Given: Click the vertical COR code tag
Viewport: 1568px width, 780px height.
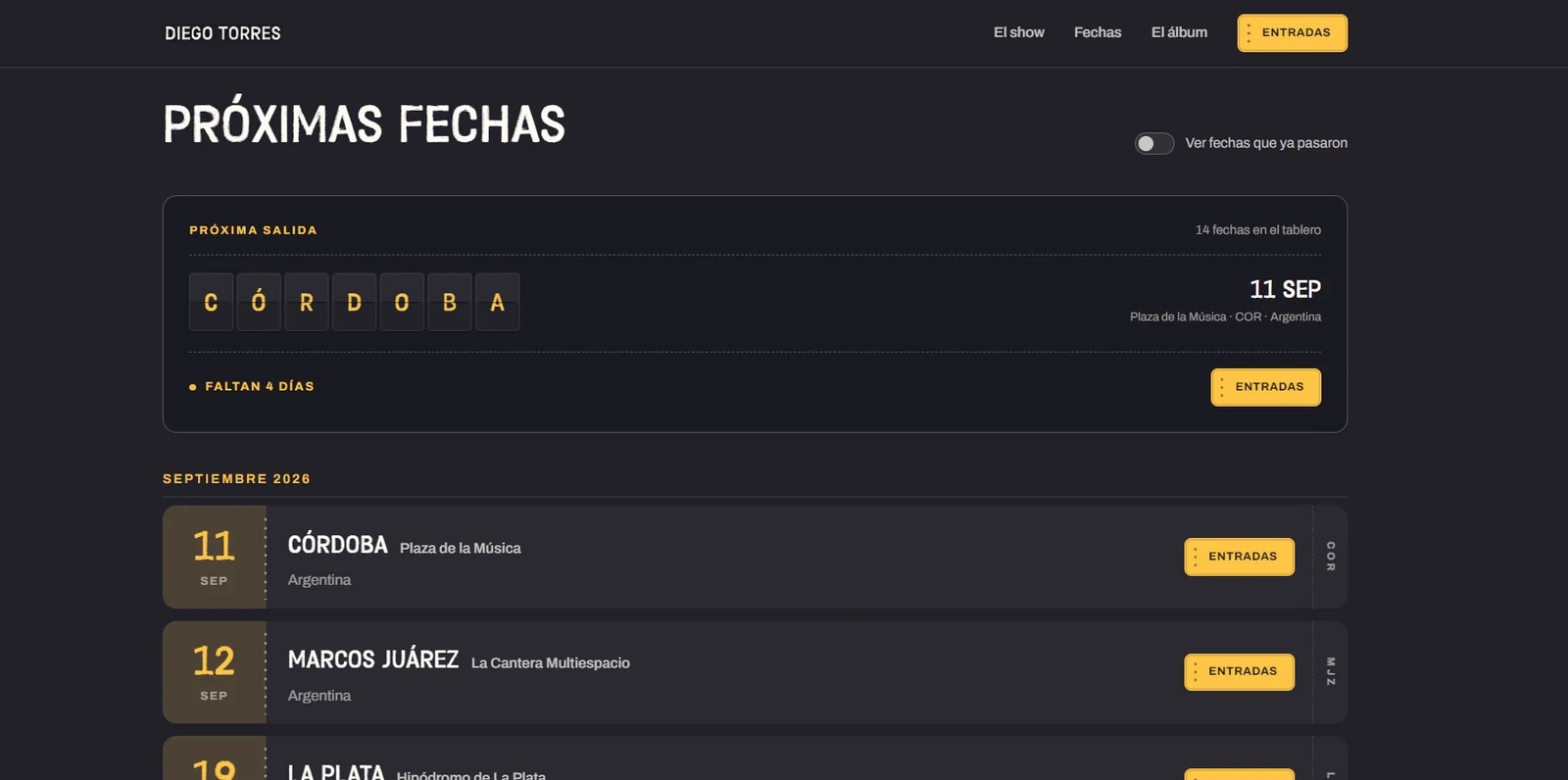Looking at the screenshot, I should [1331, 557].
